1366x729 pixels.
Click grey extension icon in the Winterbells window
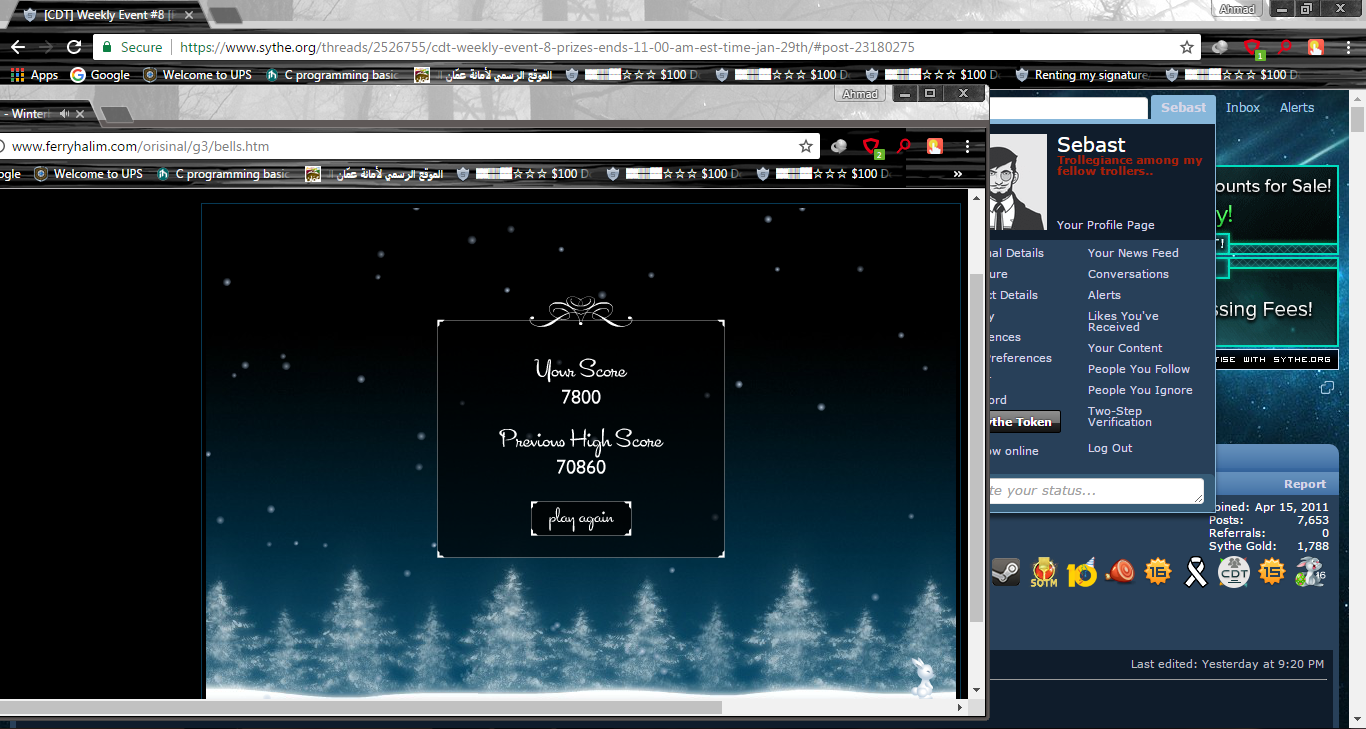coord(839,146)
